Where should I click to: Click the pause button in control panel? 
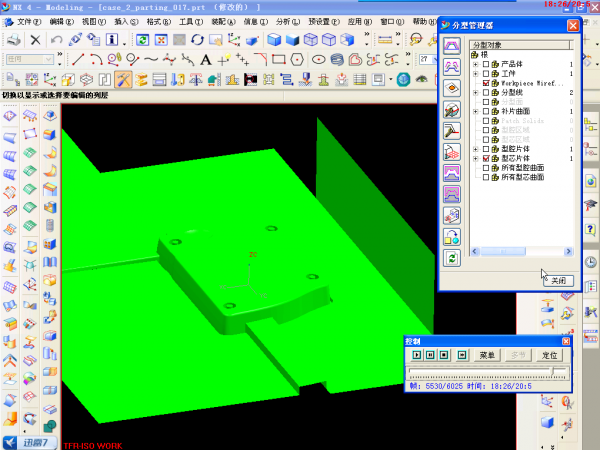tap(430, 355)
